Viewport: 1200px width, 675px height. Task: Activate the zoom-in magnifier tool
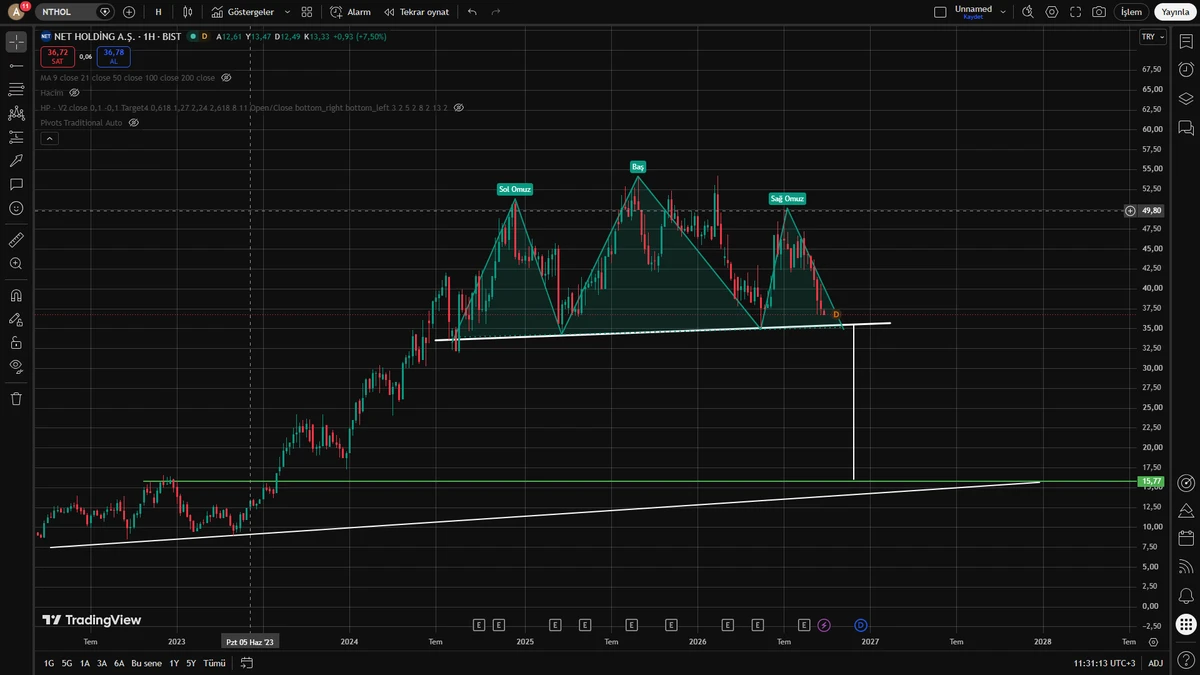pyautogui.click(x=16, y=264)
